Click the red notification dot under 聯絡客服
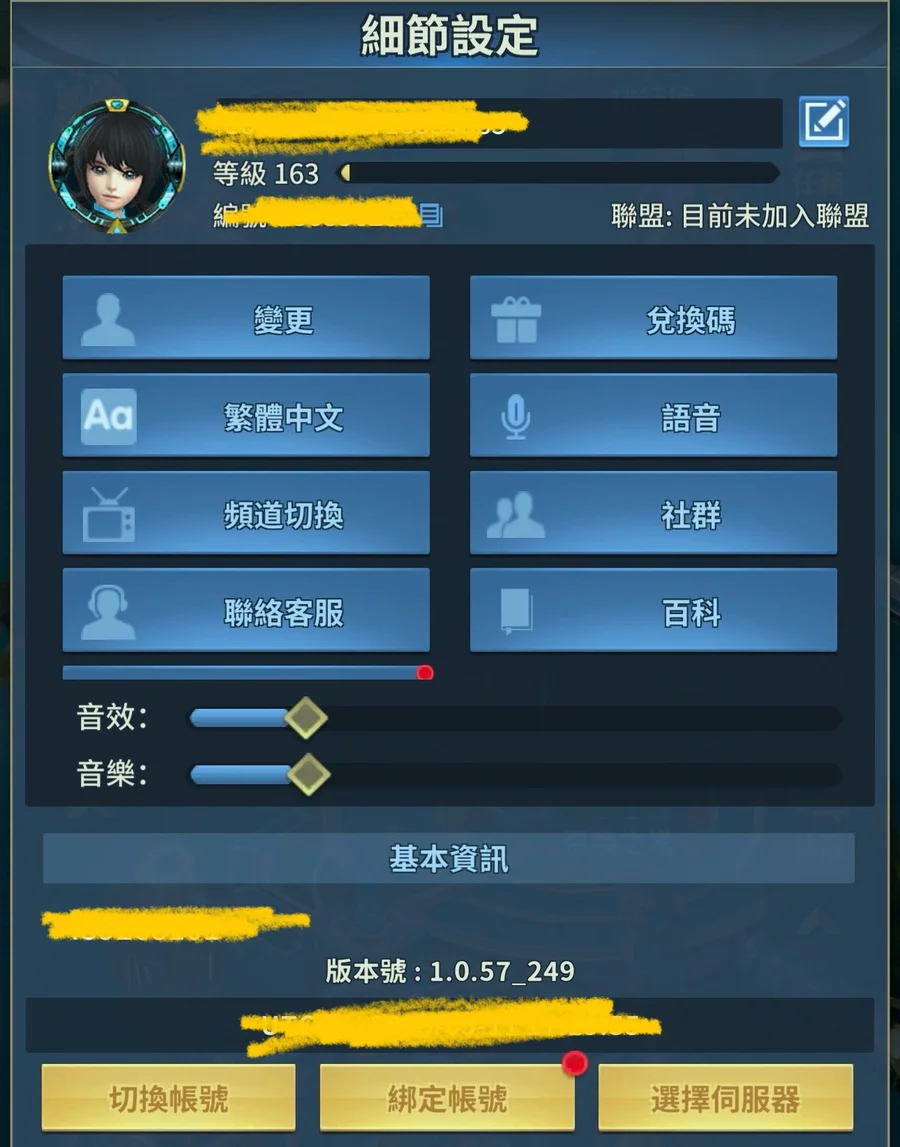Screen dimensions: 900x1147 (425, 673)
